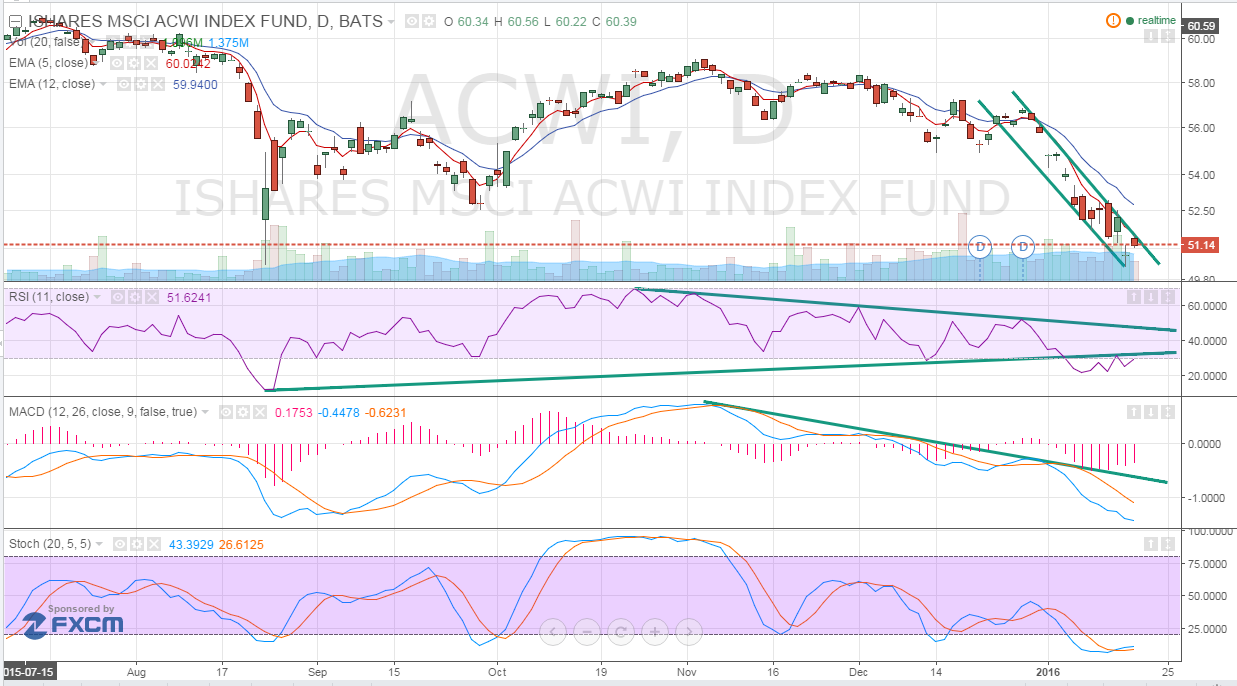This screenshot has width=1237, height=686.
Task: Click the RSI value 51.6241
Action: pyautogui.click(x=189, y=297)
